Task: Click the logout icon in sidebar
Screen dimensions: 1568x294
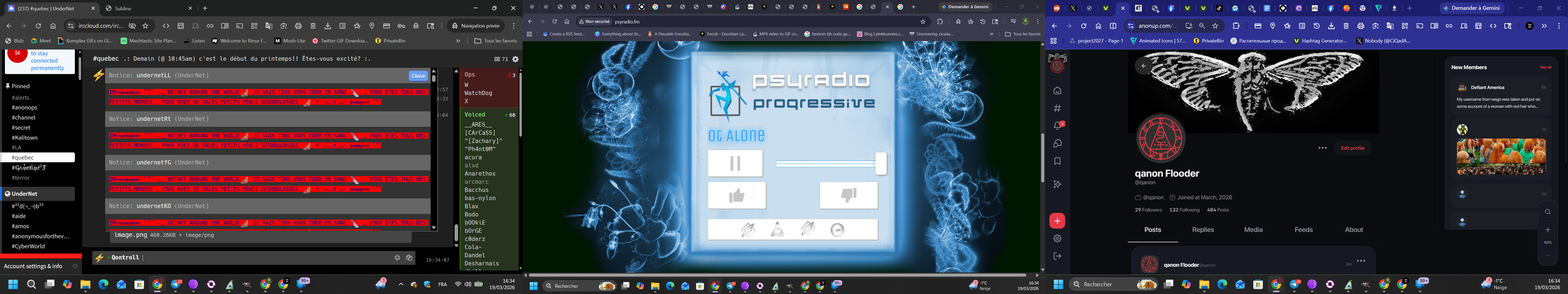Action: click(x=1057, y=256)
